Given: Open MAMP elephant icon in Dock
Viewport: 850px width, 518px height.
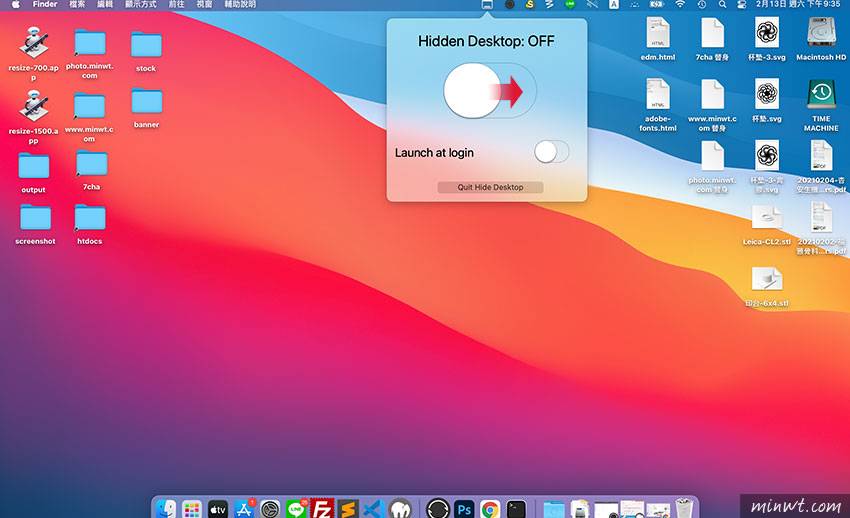Looking at the screenshot, I should [400, 509].
